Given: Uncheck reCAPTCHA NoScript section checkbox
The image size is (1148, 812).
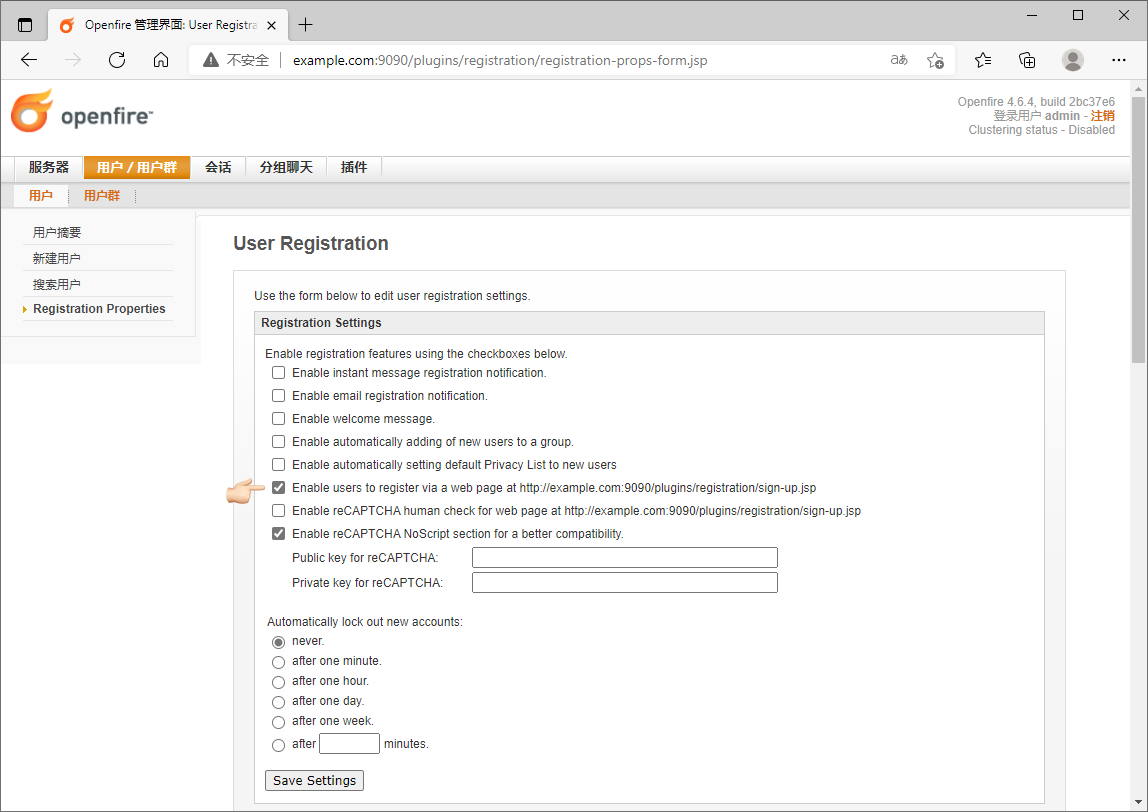Looking at the screenshot, I should [278, 534].
